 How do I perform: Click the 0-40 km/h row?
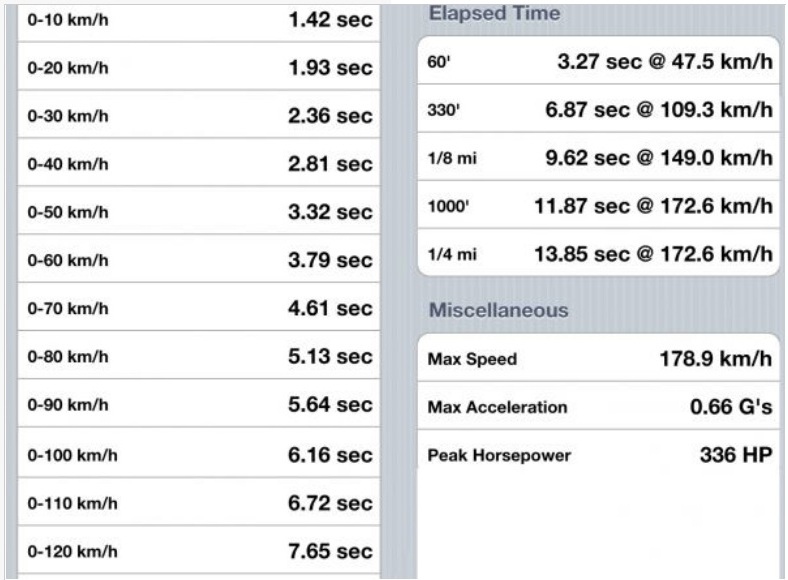pos(200,164)
